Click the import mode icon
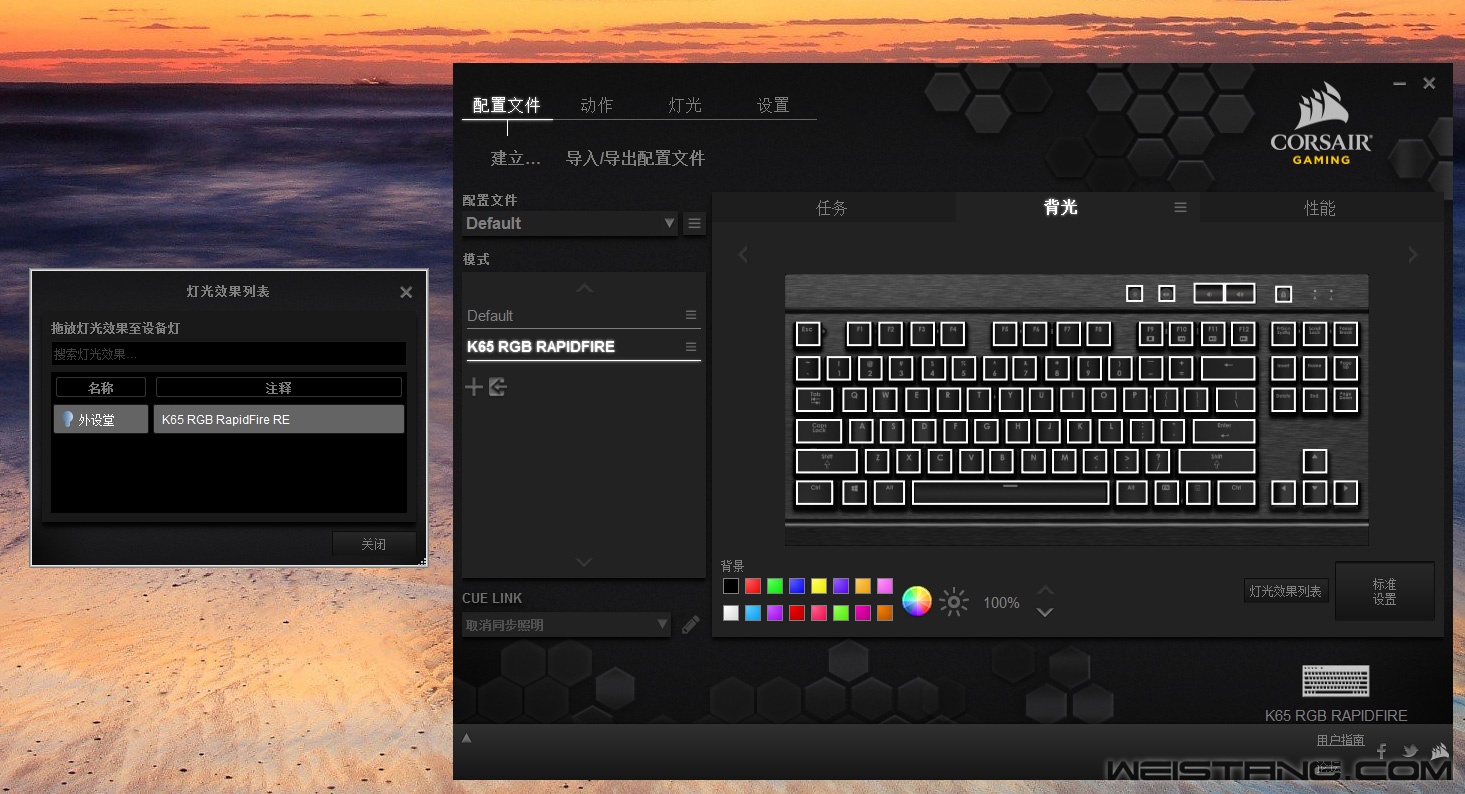The width and height of the screenshot is (1465, 794). click(498, 387)
